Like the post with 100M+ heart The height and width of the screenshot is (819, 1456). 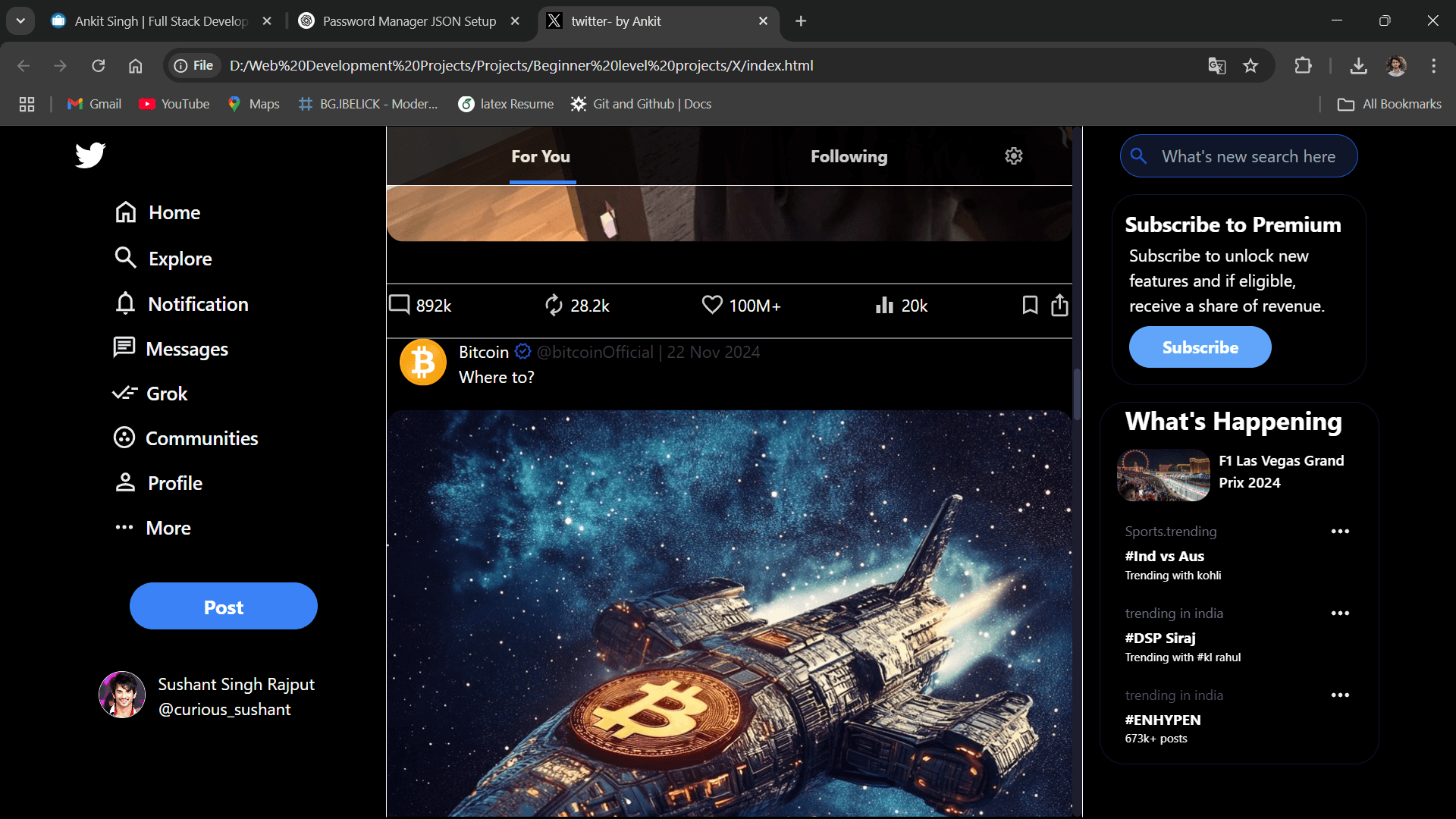[x=712, y=305]
